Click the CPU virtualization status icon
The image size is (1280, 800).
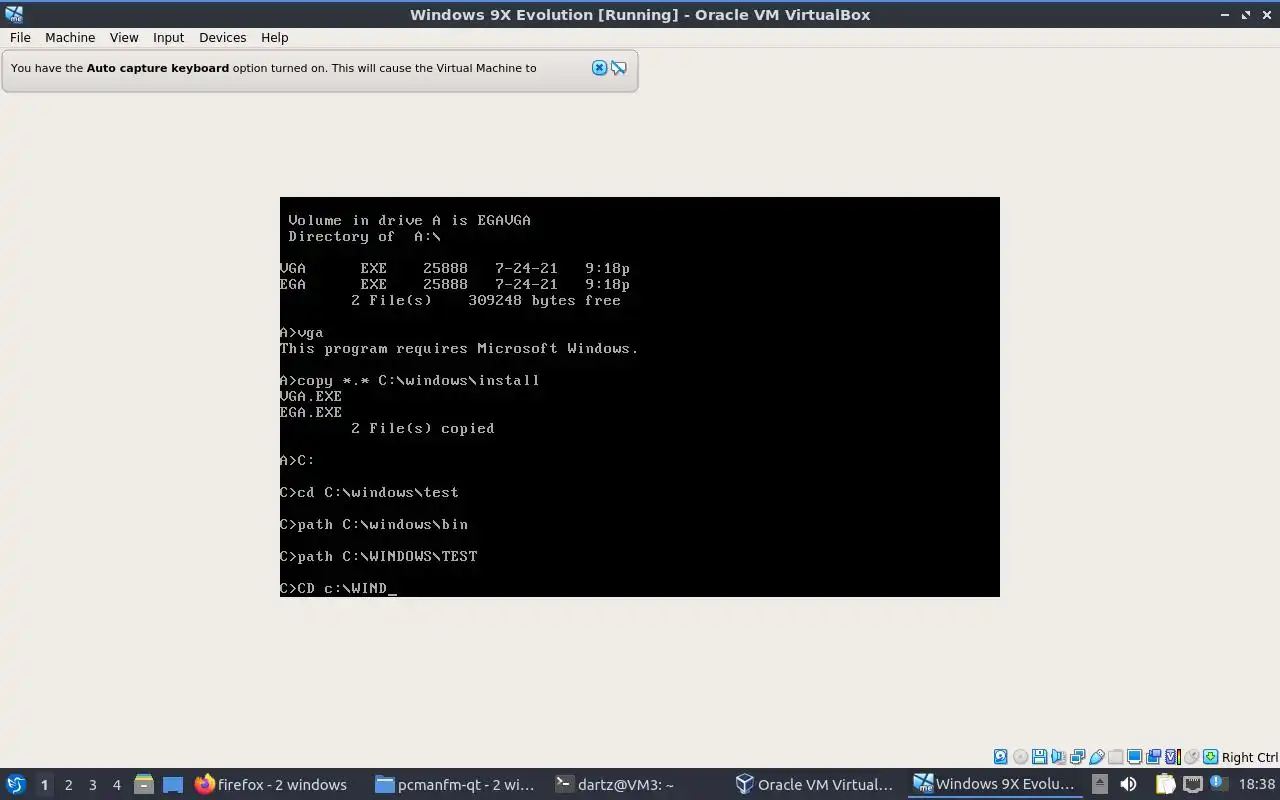click(x=1173, y=757)
